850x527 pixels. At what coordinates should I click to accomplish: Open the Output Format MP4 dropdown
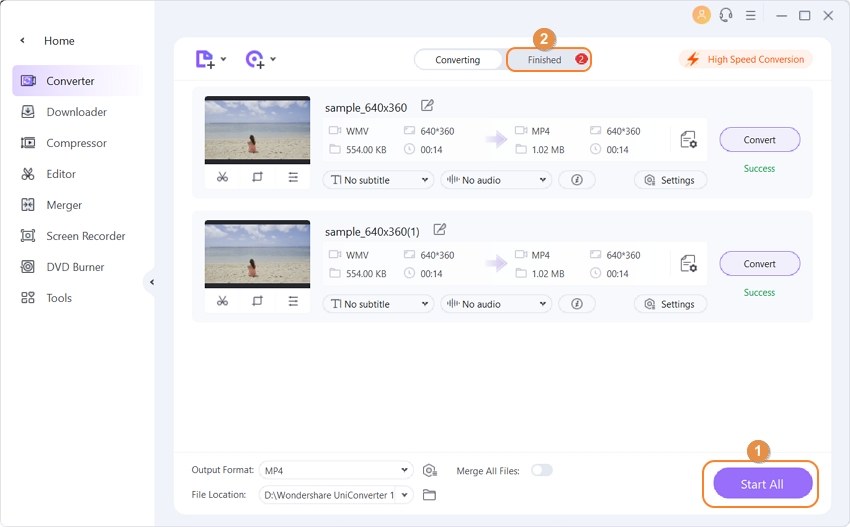pyautogui.click(x=335, y=470)
